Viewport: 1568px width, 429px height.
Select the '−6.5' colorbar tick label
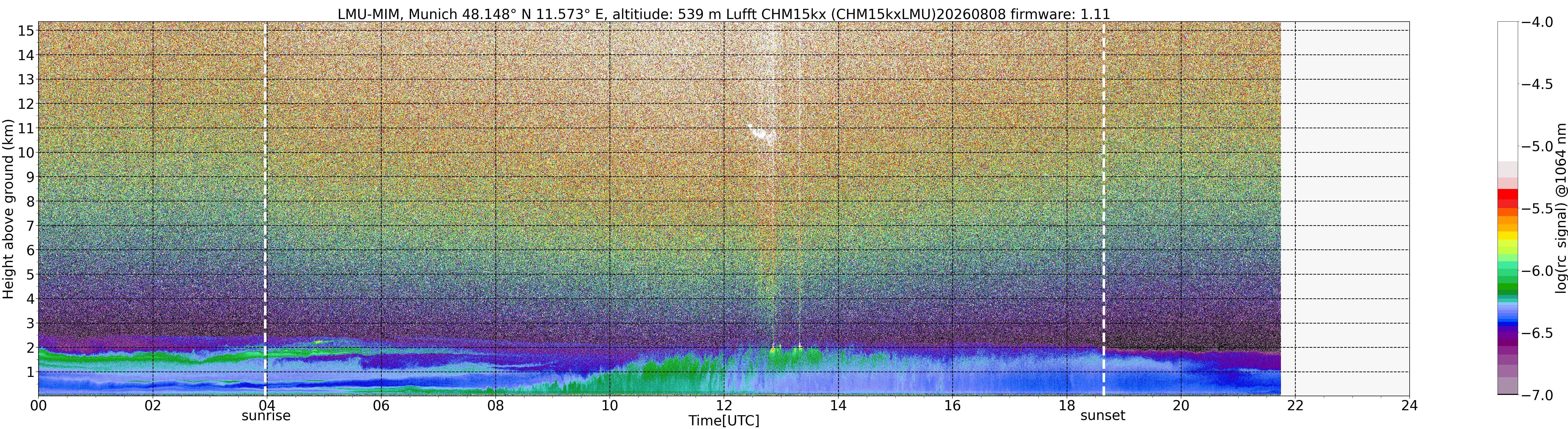(x=1537, y=333)
